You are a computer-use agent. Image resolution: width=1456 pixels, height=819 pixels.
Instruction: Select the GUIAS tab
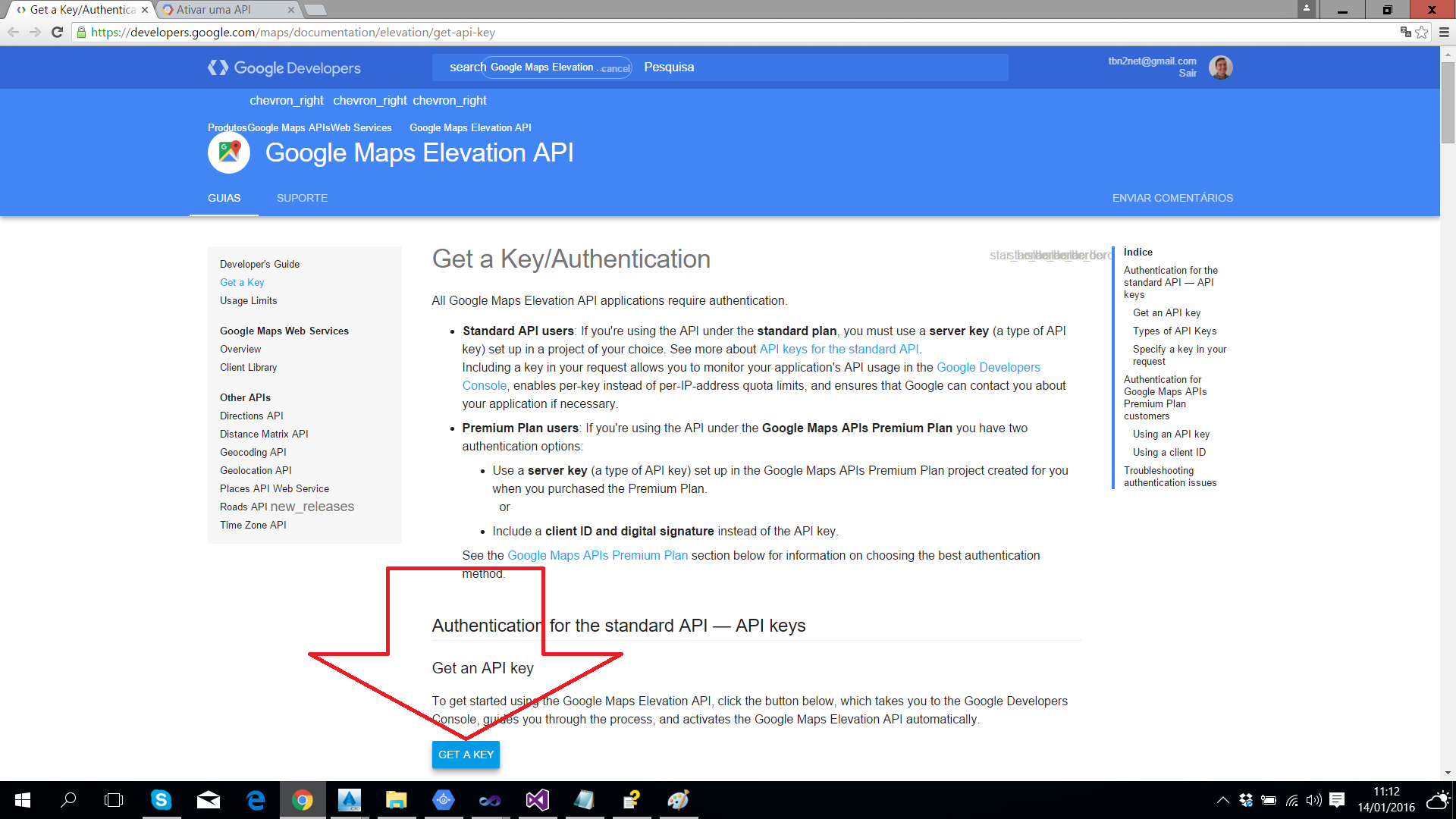(x=224, y=198)
